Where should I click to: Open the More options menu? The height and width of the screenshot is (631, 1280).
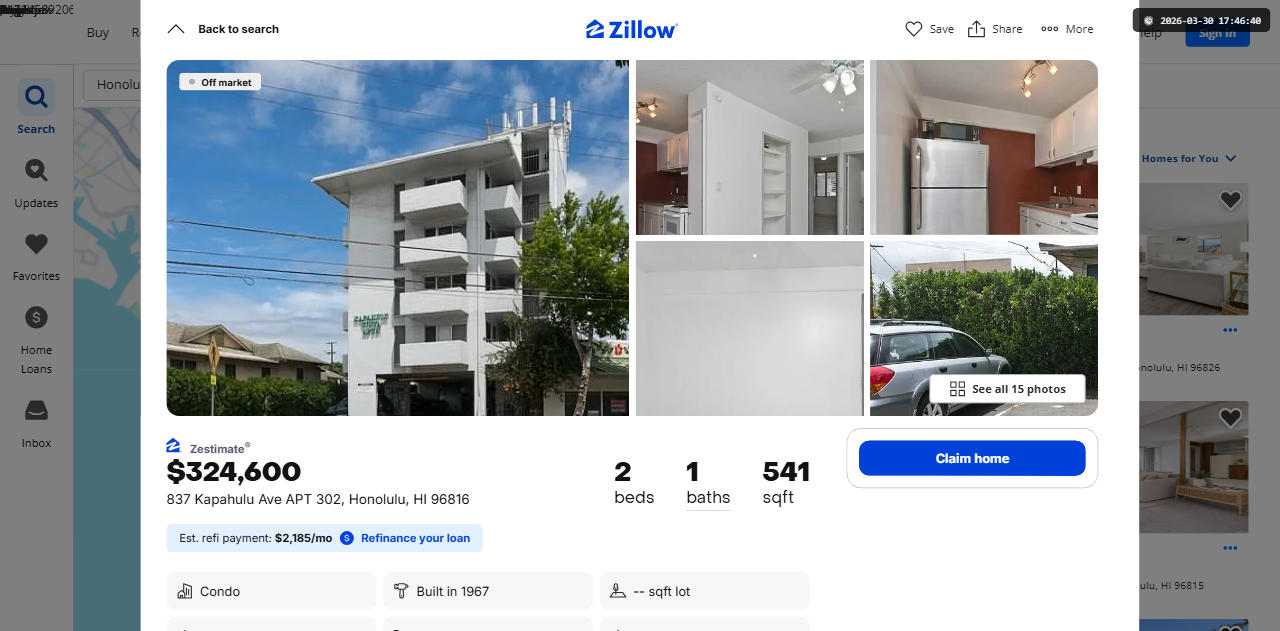pyautogui.click(x=1049, y=29)
